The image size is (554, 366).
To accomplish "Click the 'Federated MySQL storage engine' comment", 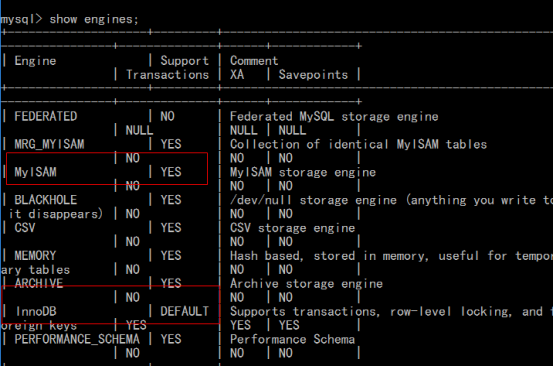I will 334,116.
